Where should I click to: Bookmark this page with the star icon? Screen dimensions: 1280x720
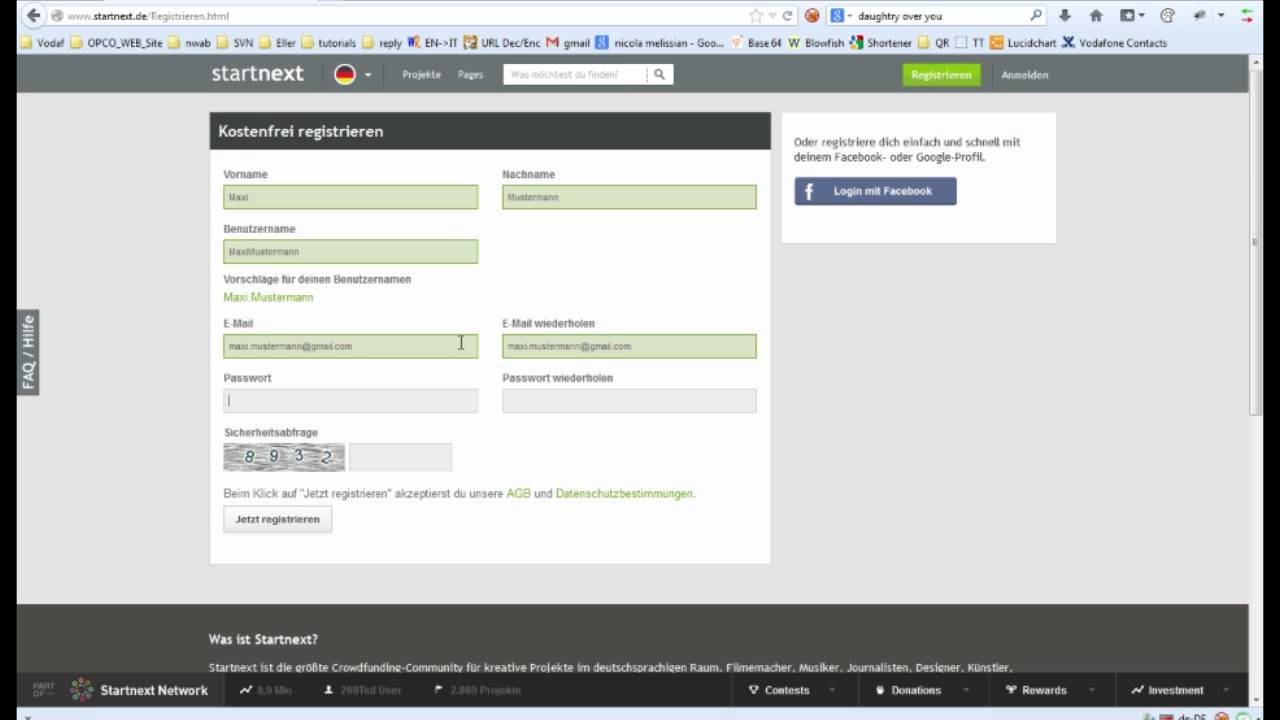tap(756, 16)
